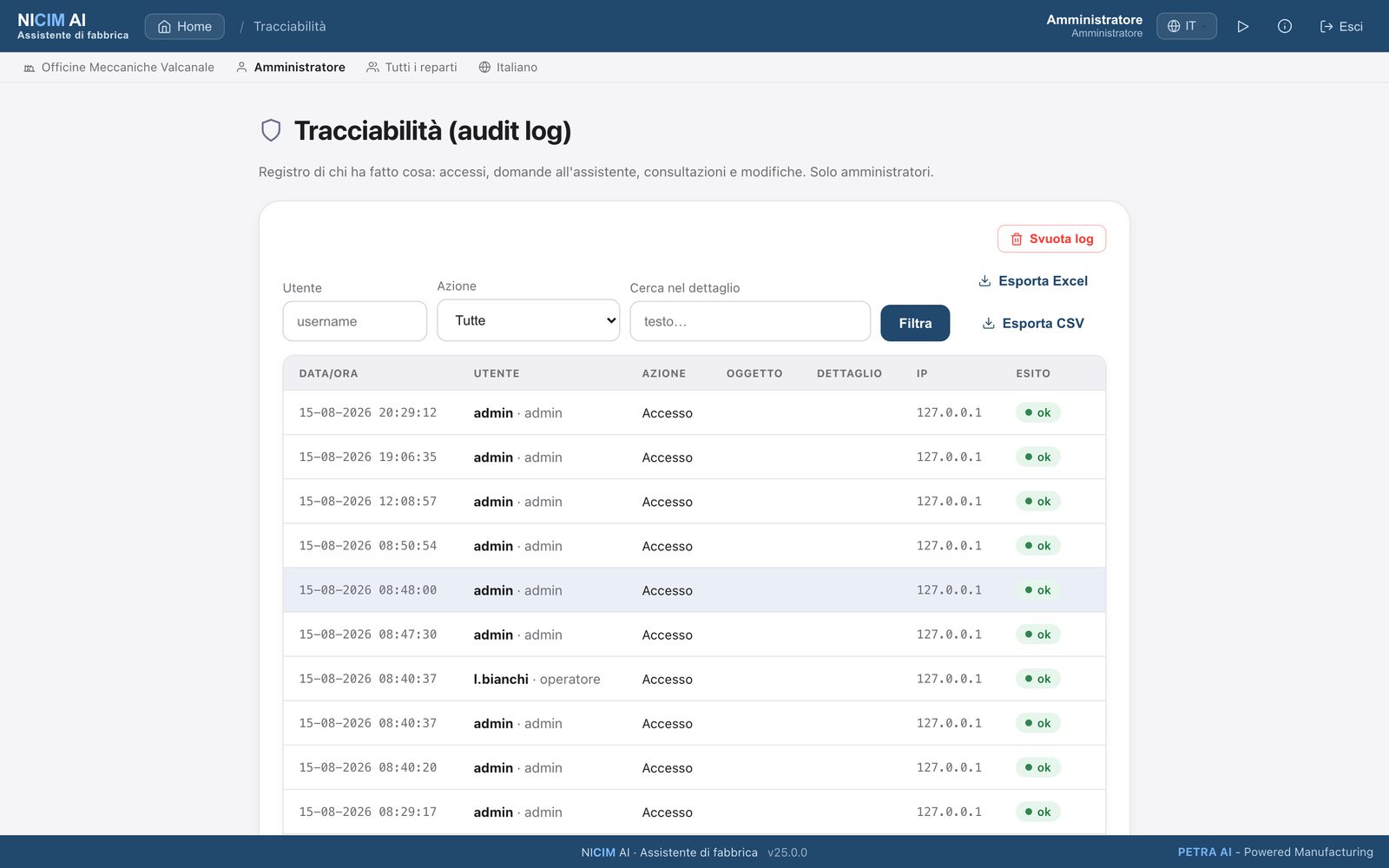Click the group icon beside Tutti i reparti

tap(372, 67)
